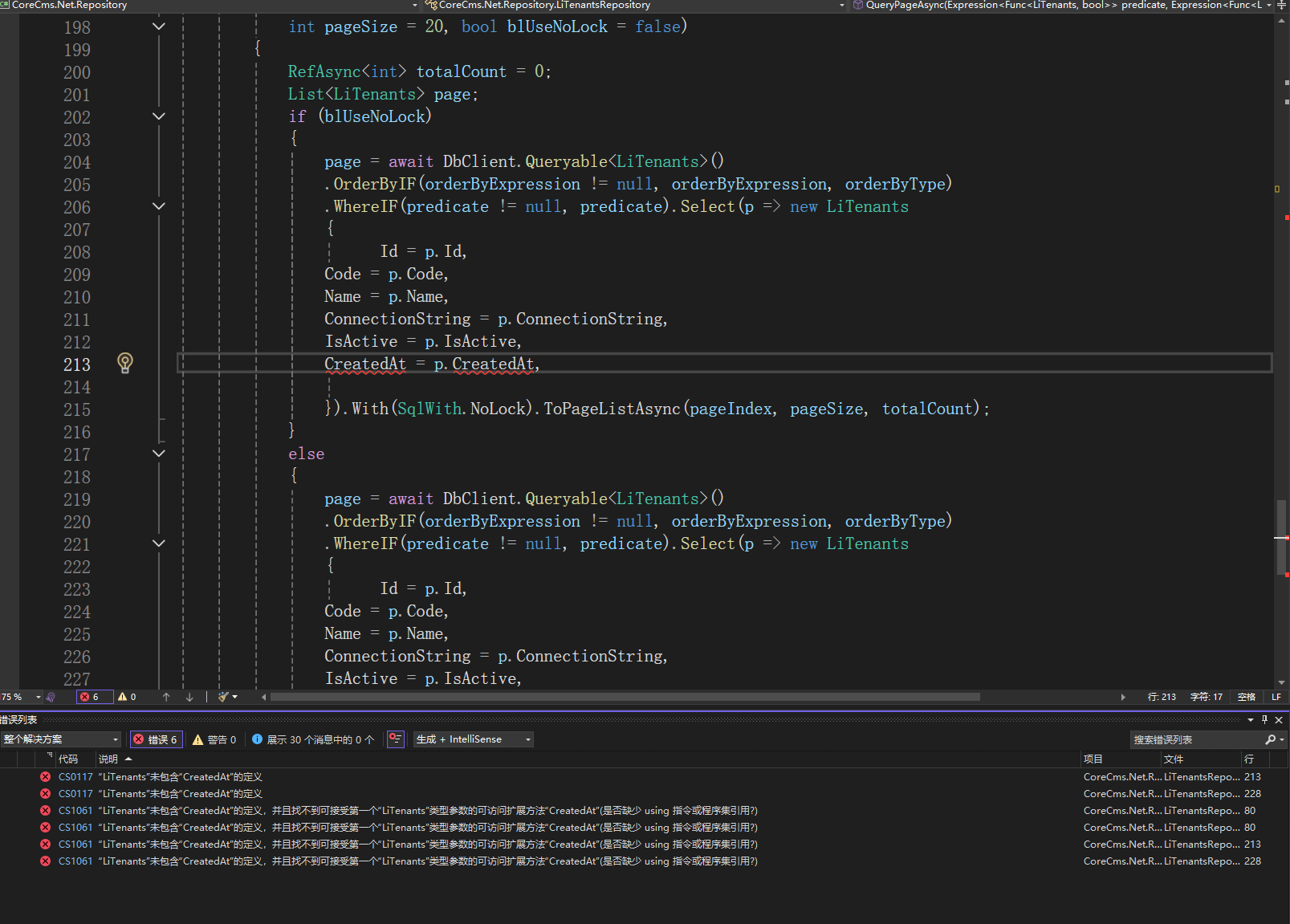Toggle the build-only IntelliSense errors filter button
The image size is (1290, 924).
(x=395, y=739)
